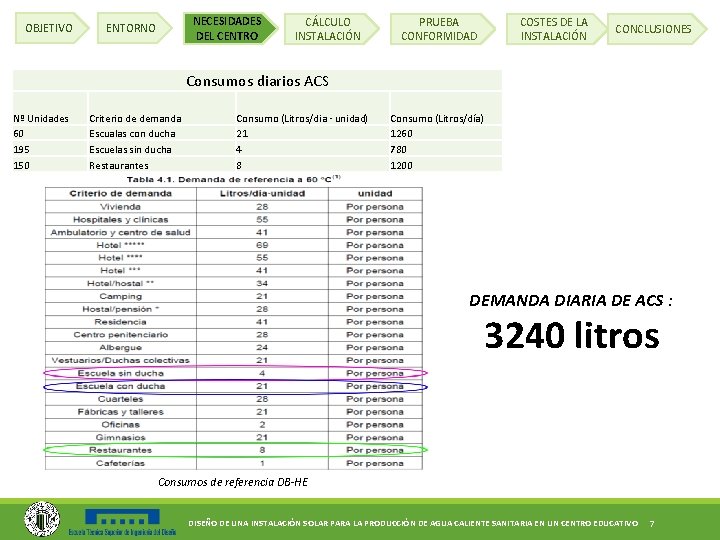Select the 'Vivienda' row label
This screenshot has width=720, height=540.
coord(120,207)
